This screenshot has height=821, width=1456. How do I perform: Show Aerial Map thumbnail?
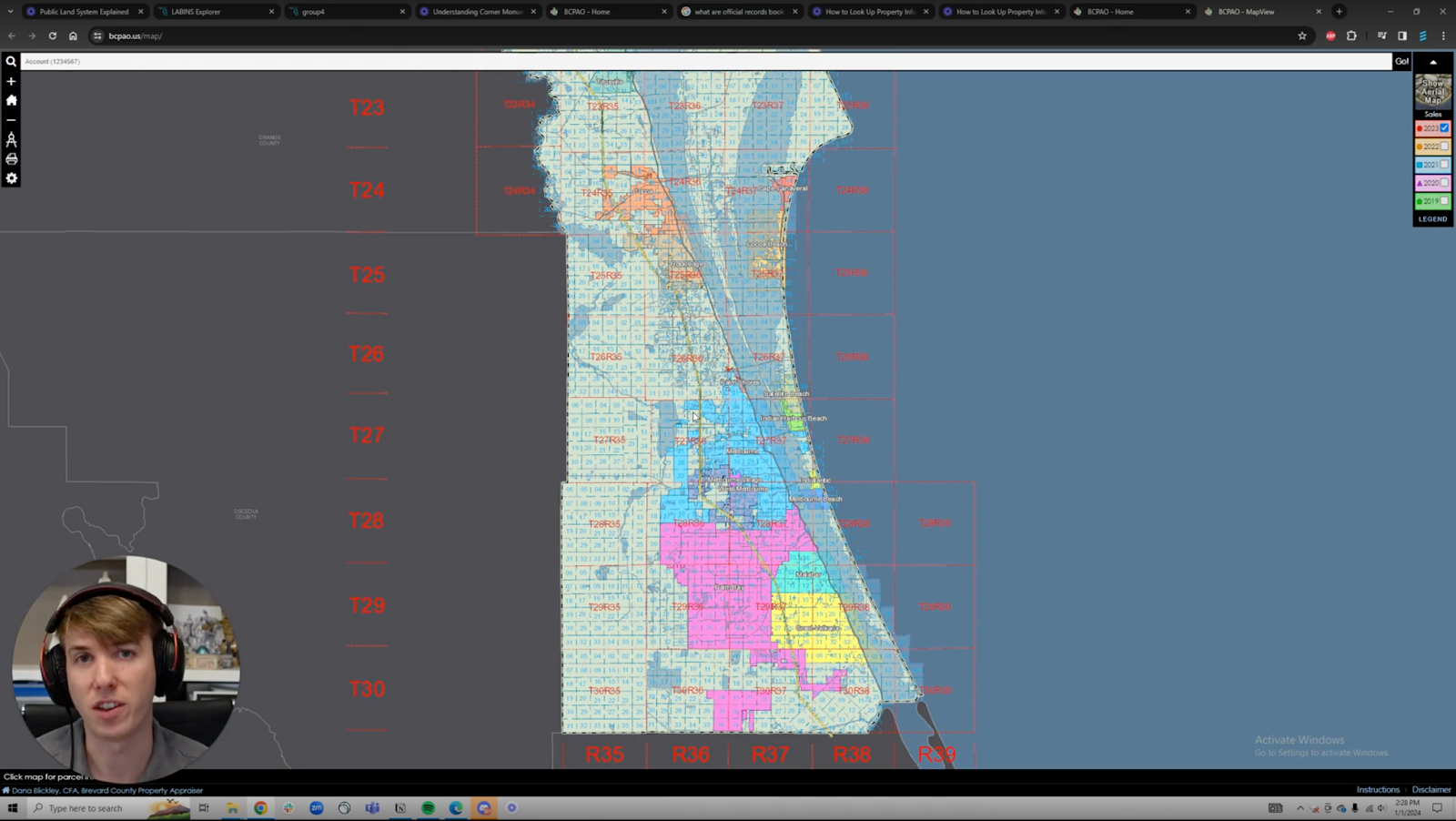(x=1432, y=91)
